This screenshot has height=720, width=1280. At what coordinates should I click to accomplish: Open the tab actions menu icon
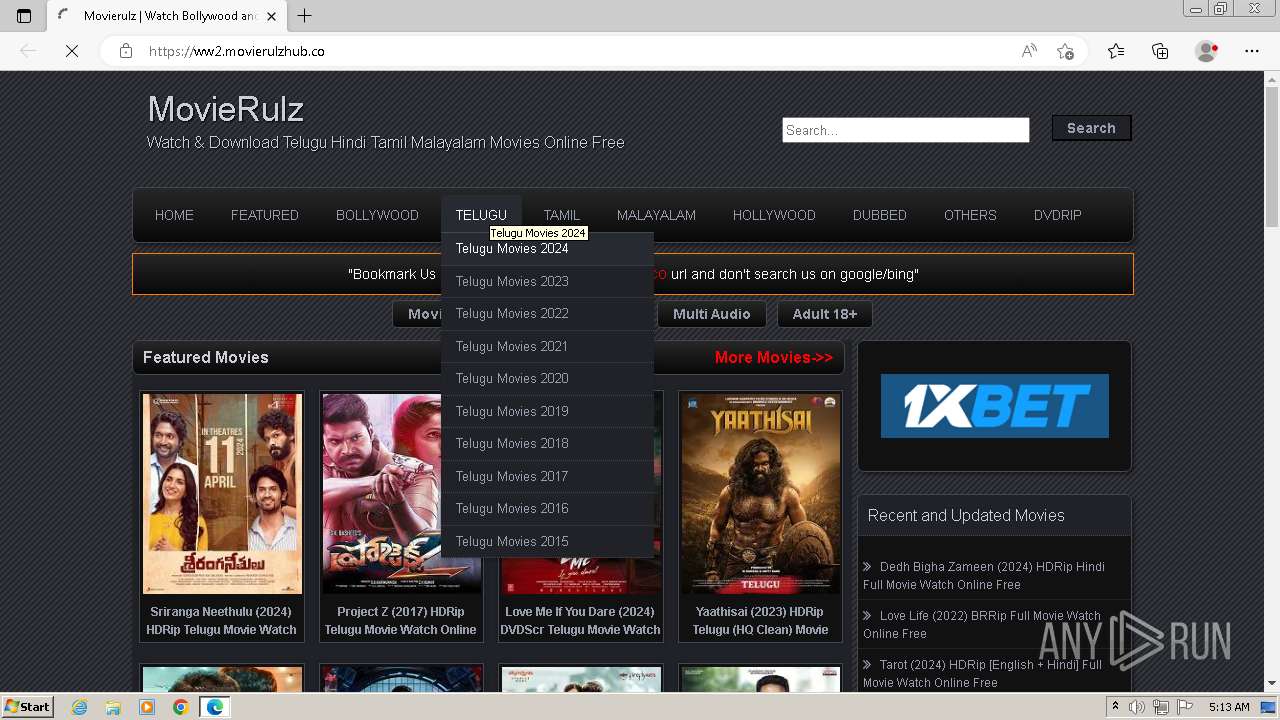click(24, 16)
